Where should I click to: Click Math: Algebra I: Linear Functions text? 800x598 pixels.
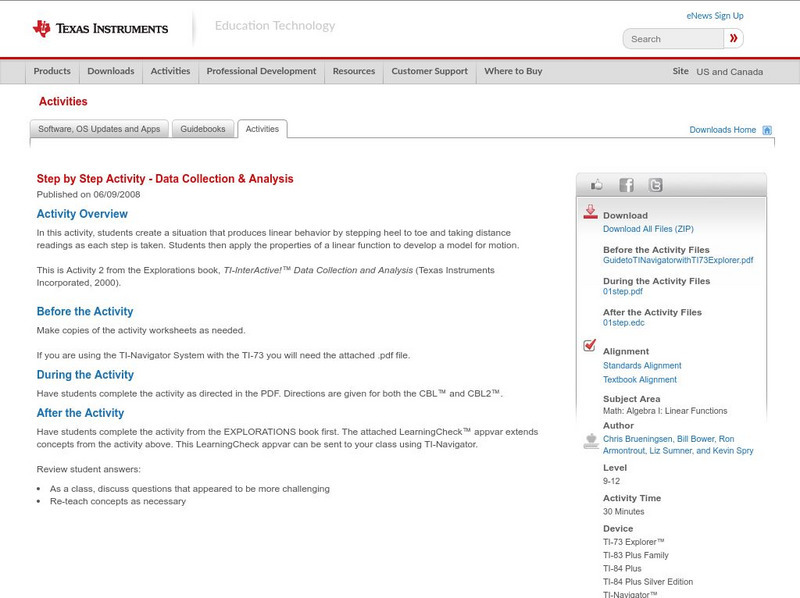click(665, 411)
